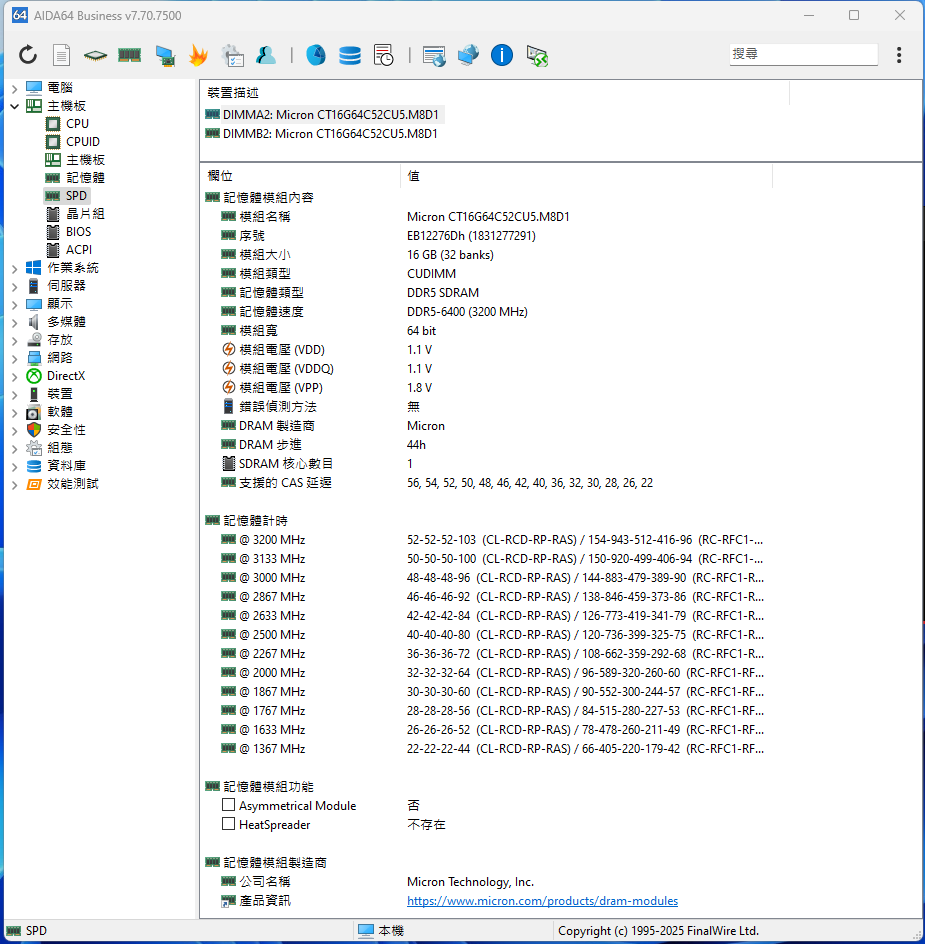Open the network computer toolbar icon
Viewport: 925px width, 944px height.
[x=164, y=55]
